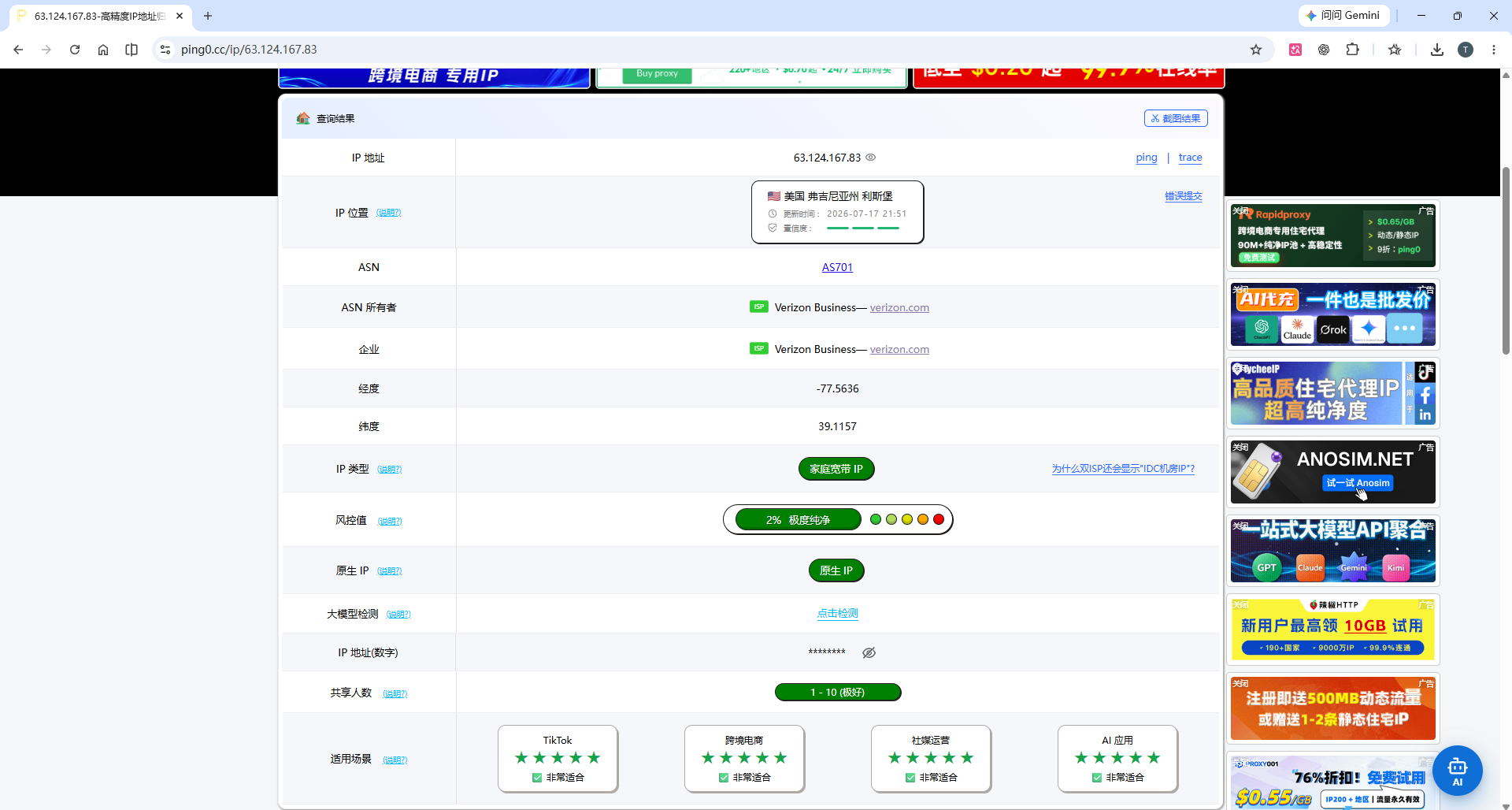
Task: Select the 63.124.167.83 browser tab
Action: tap(98, 16)
